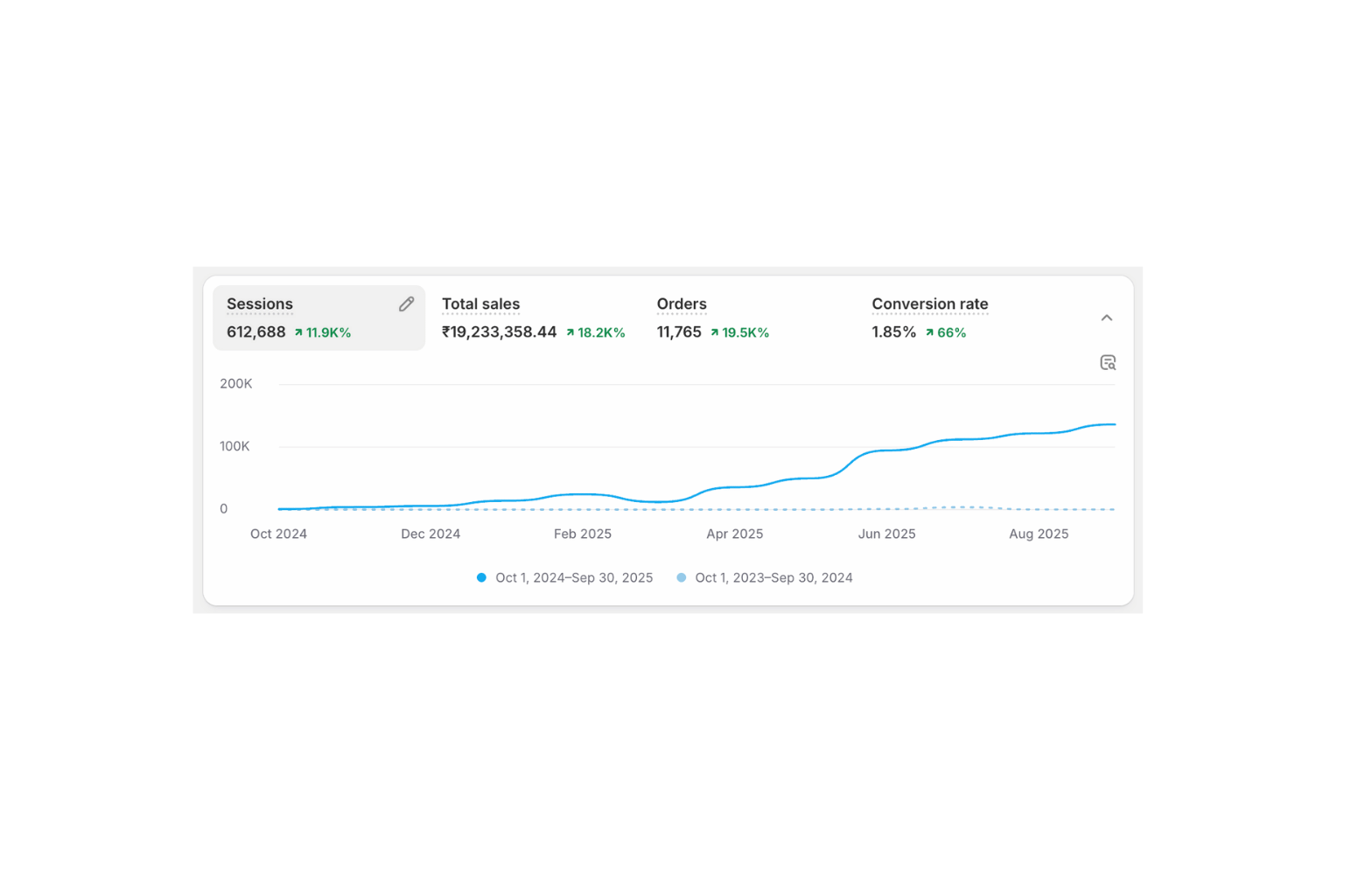The image size is (1372, 880).
Task: Click the Aug 2025 axis label
Action: 1039,534
